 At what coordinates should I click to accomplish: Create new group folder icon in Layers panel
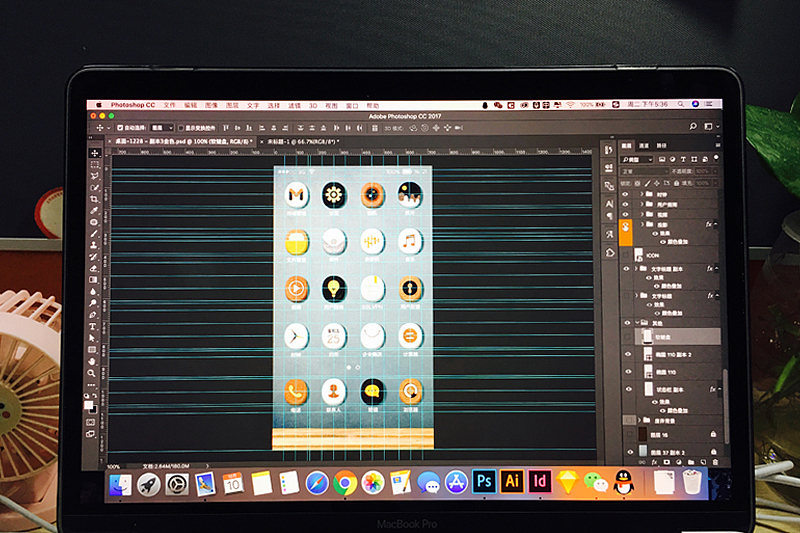click(691, 462)
